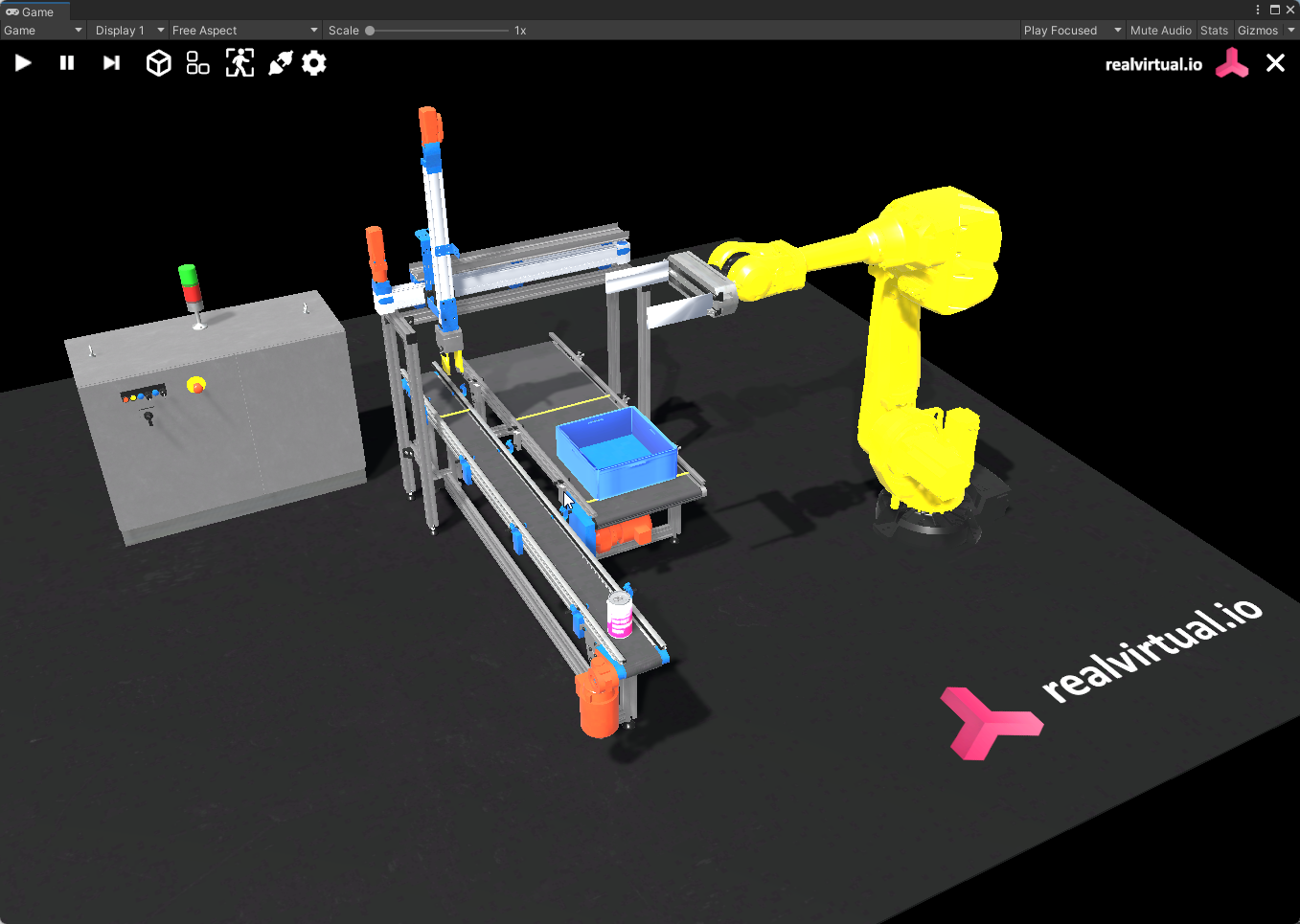
Task: Open the Play Focused dropdown
Action: pyautogui.click(x=1071, y=31)
